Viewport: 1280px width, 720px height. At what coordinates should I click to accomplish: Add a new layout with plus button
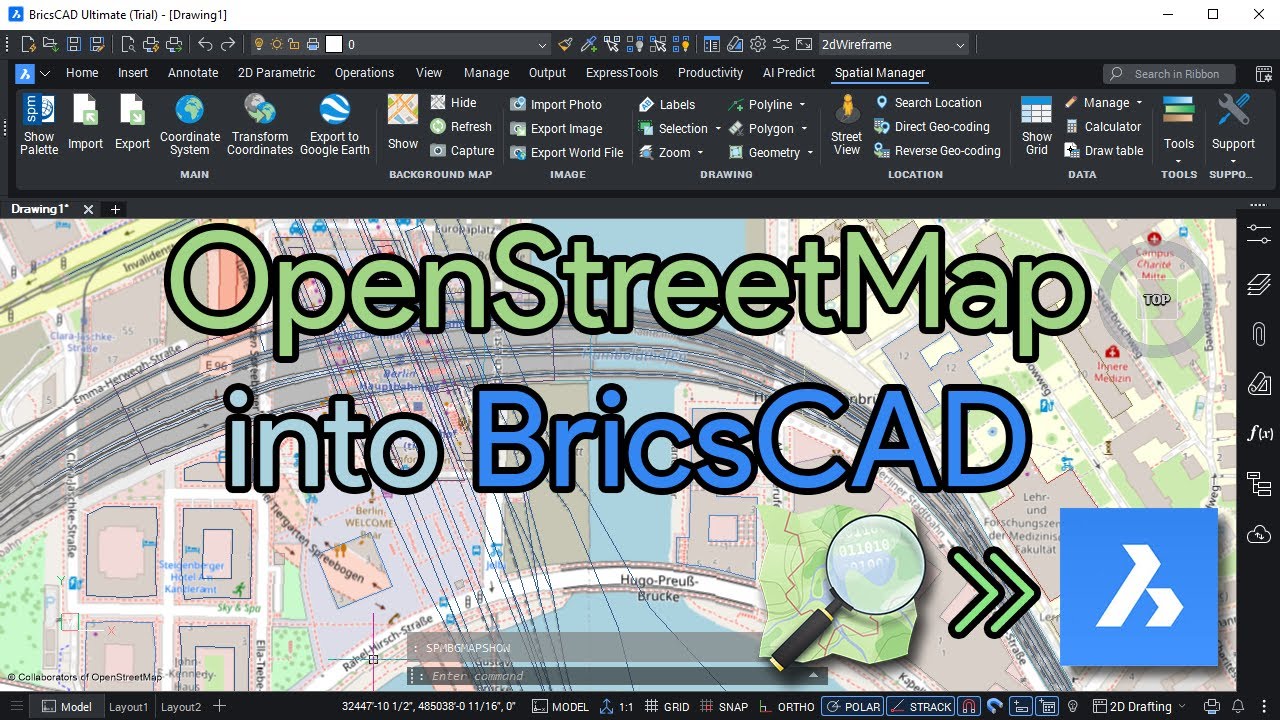[219, 706]
